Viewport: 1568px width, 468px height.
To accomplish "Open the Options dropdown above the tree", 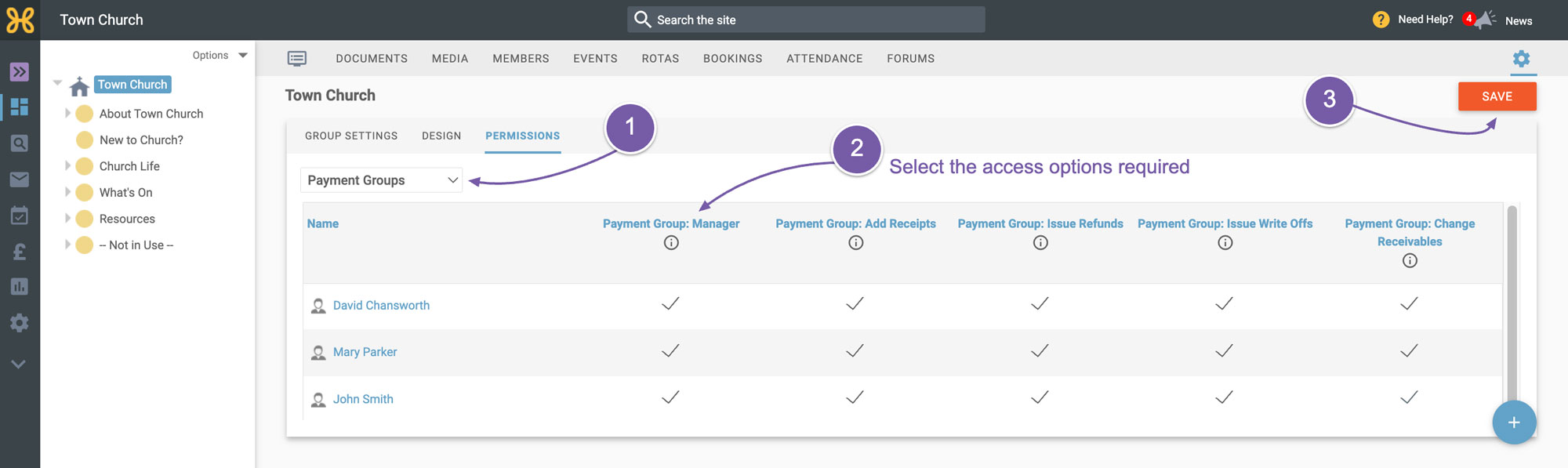I will pos(220,56).
